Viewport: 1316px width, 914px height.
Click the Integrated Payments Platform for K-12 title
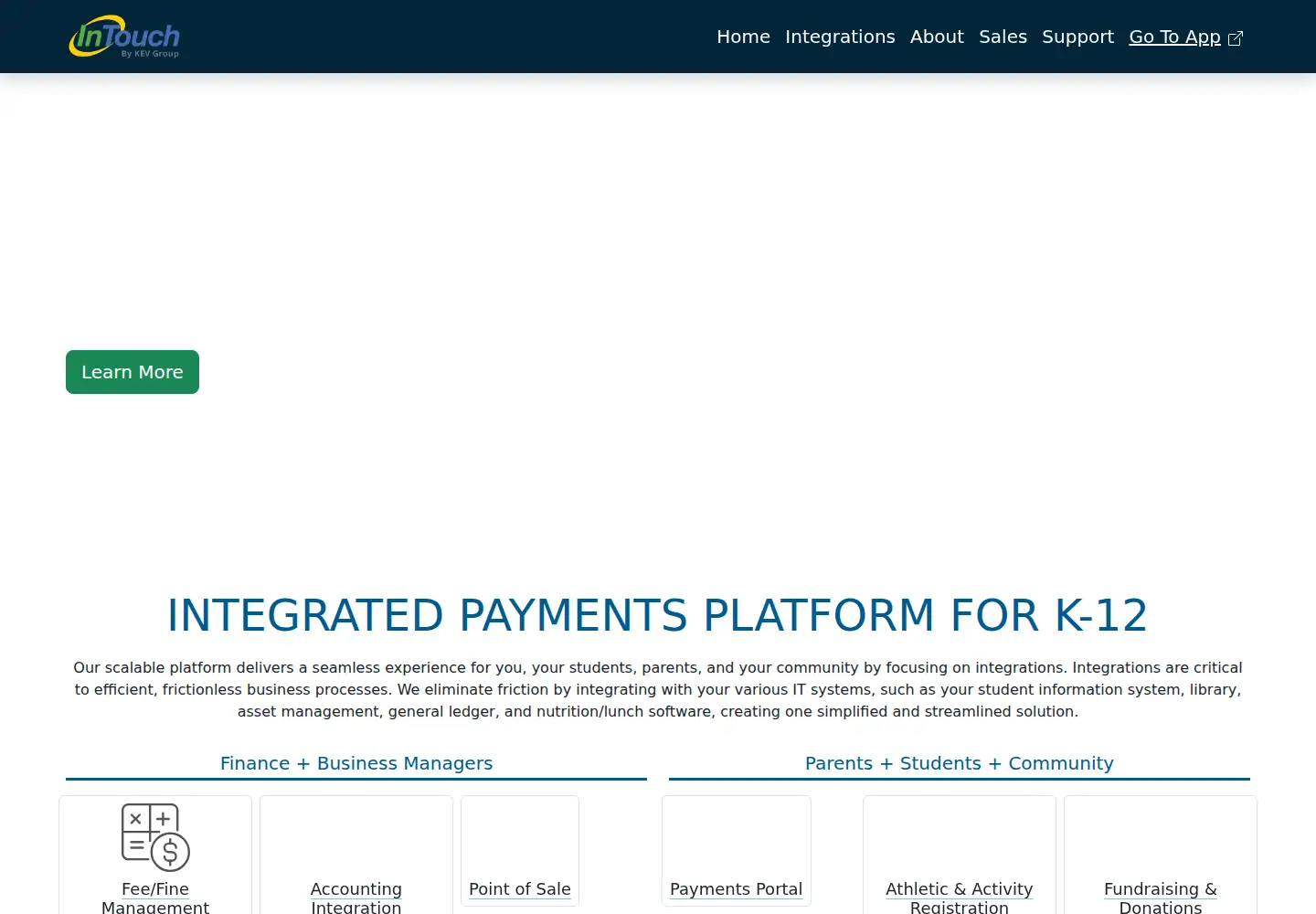(x=658, y=615)
